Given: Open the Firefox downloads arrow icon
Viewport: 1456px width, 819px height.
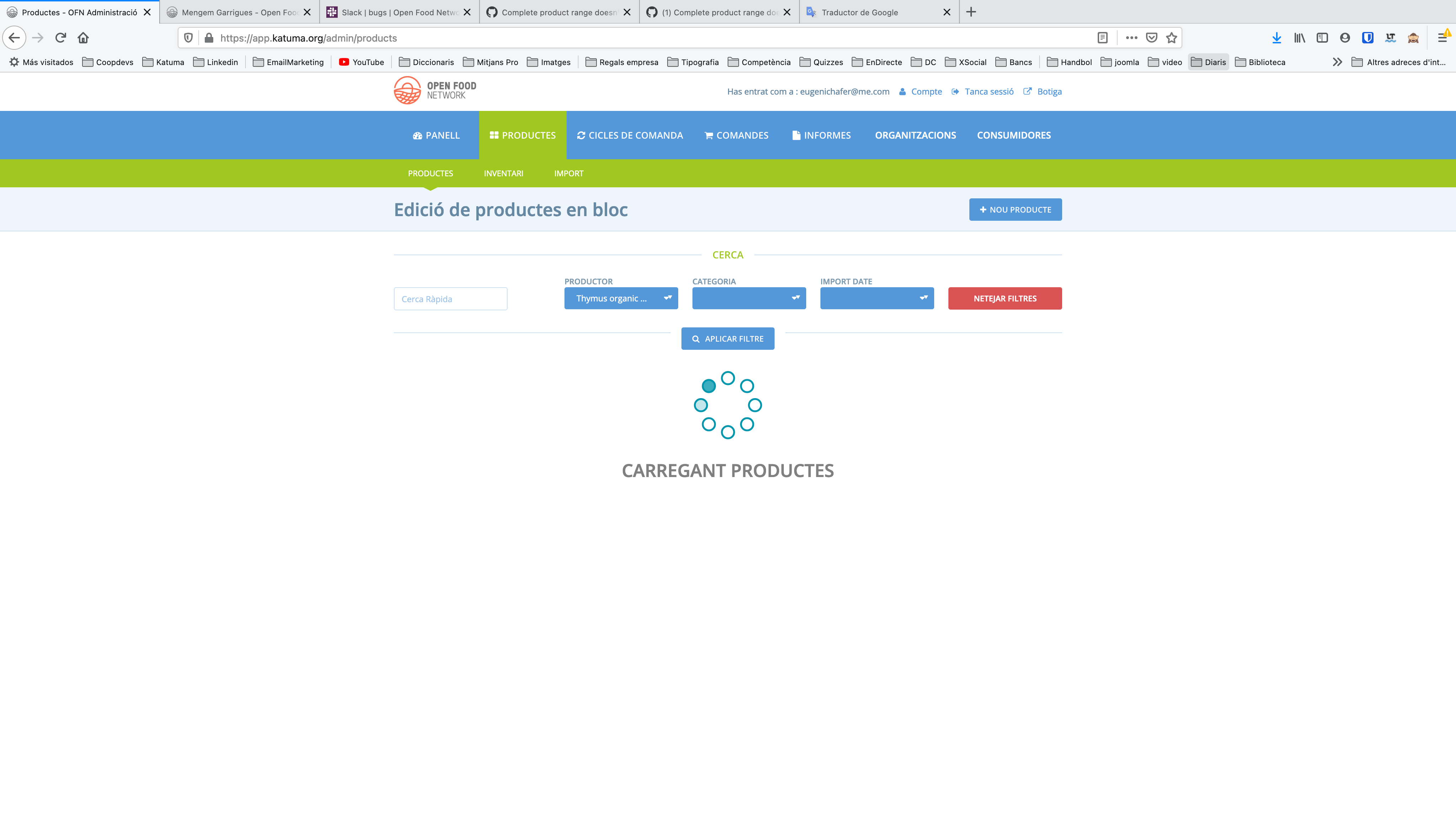Looking at the screenshot, I should 1276,38.
